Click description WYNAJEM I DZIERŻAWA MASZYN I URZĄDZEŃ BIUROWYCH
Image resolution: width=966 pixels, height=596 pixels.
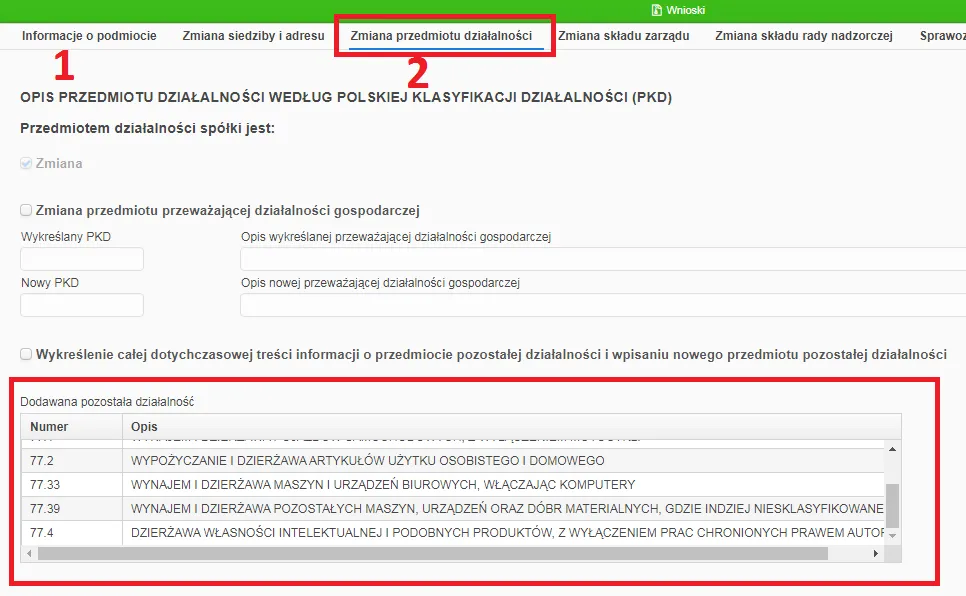pyautogui.click(x=383, y=484)
